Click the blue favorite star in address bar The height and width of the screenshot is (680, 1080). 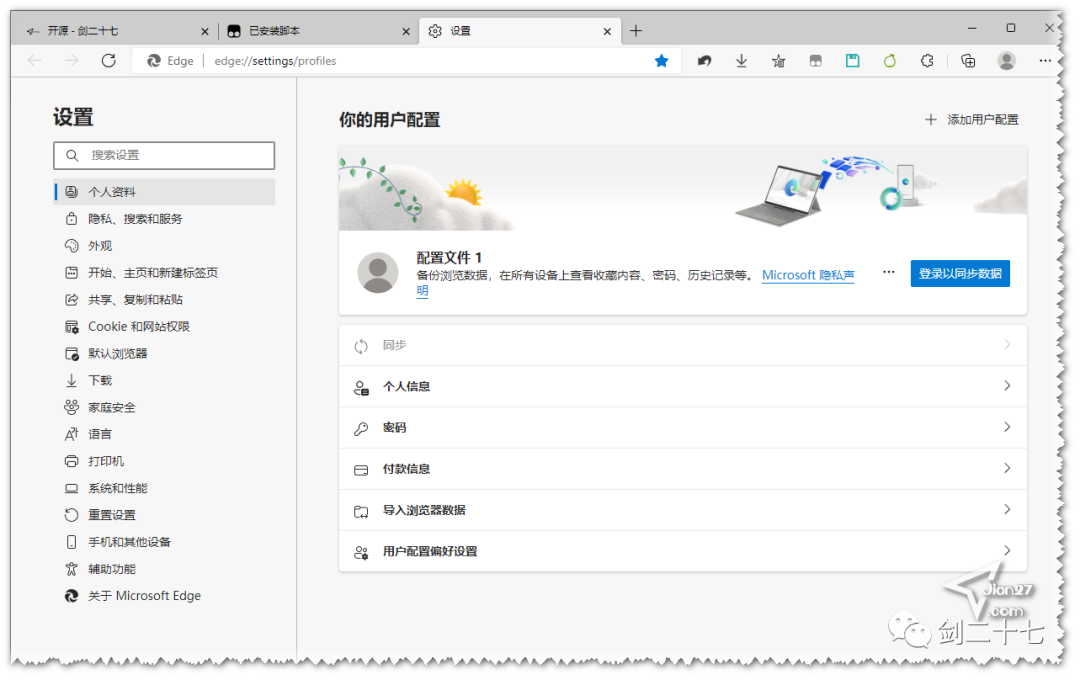(x=661, y=61)
